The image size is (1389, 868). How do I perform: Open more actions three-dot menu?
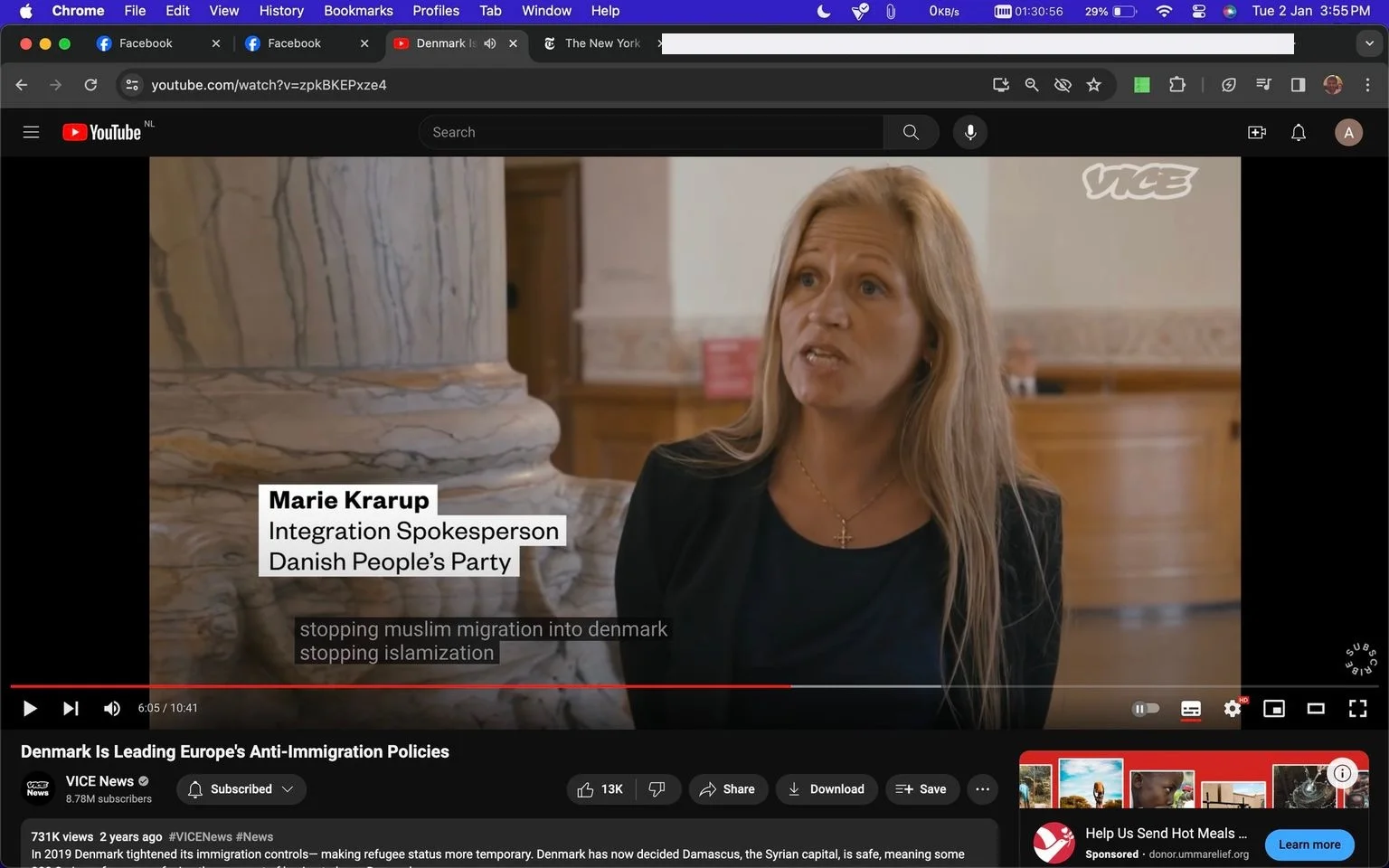[x=982, y=789]
